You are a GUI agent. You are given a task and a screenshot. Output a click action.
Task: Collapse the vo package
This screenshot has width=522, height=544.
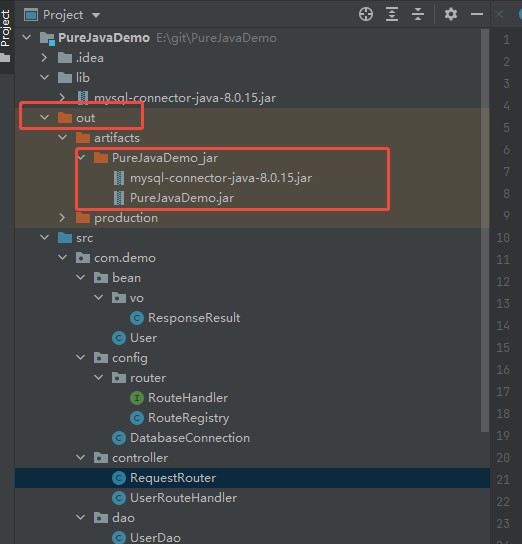[x=99, y=298]
